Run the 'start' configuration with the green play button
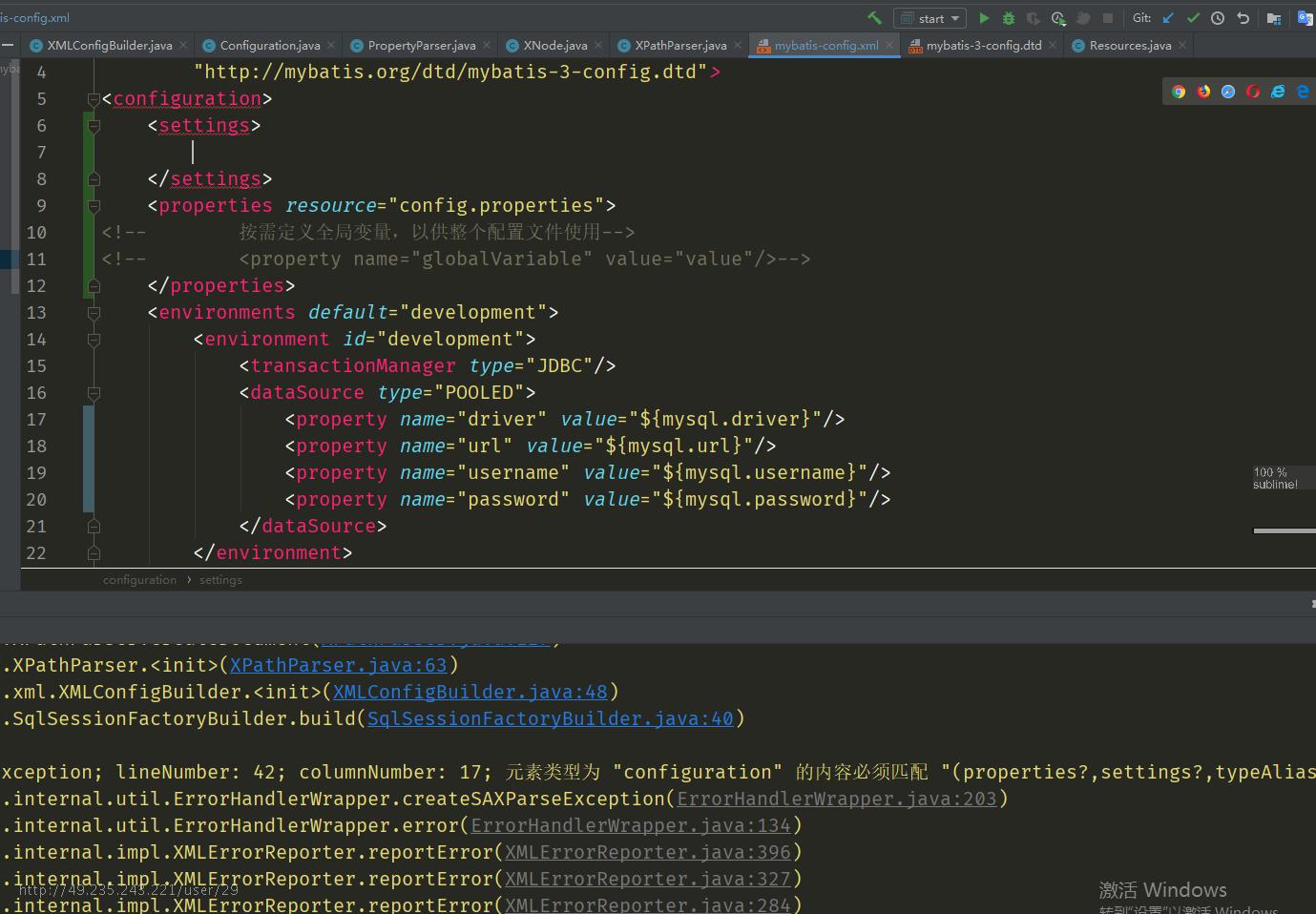This screenshot has height=914, width=1316. point(984,18)
